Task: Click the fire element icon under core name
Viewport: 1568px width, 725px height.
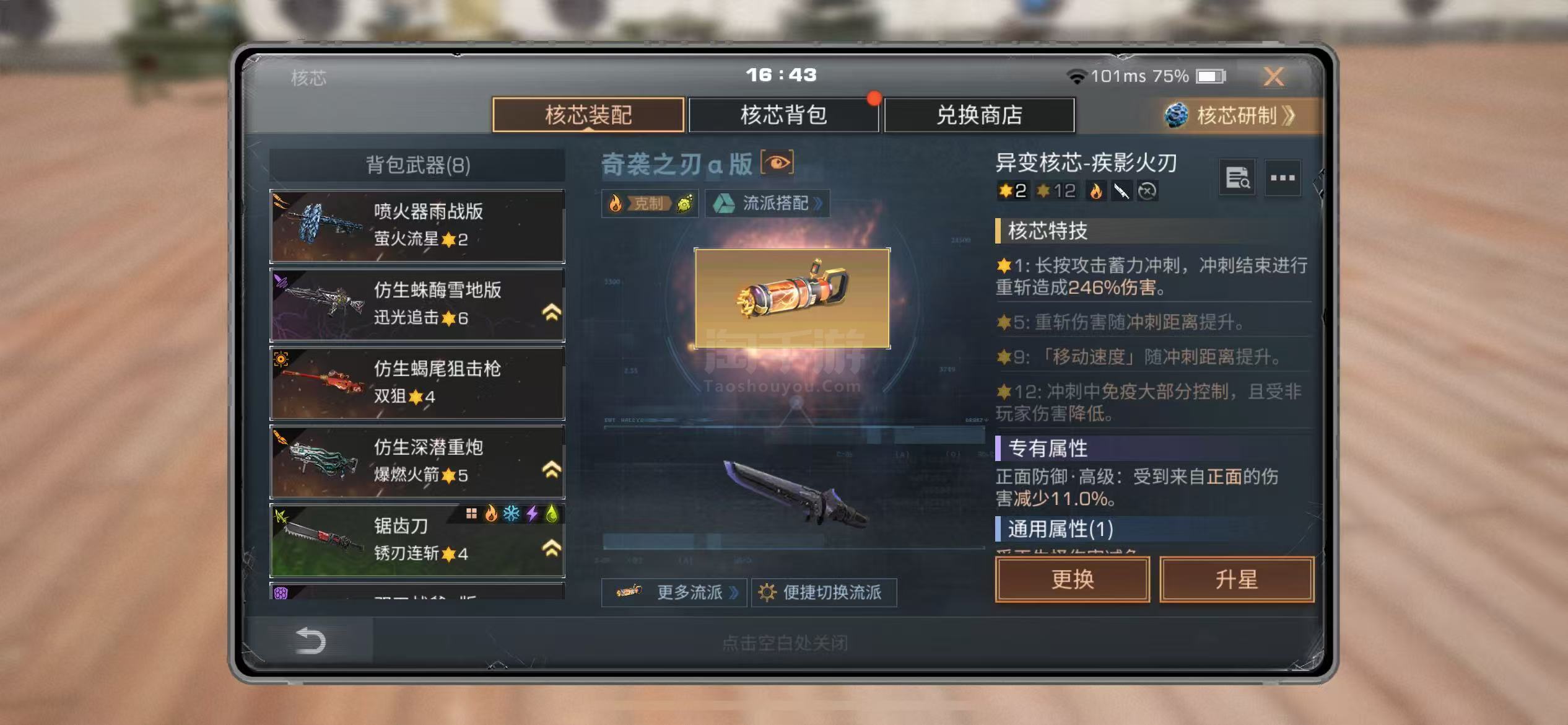Action: click(1095, 191)
